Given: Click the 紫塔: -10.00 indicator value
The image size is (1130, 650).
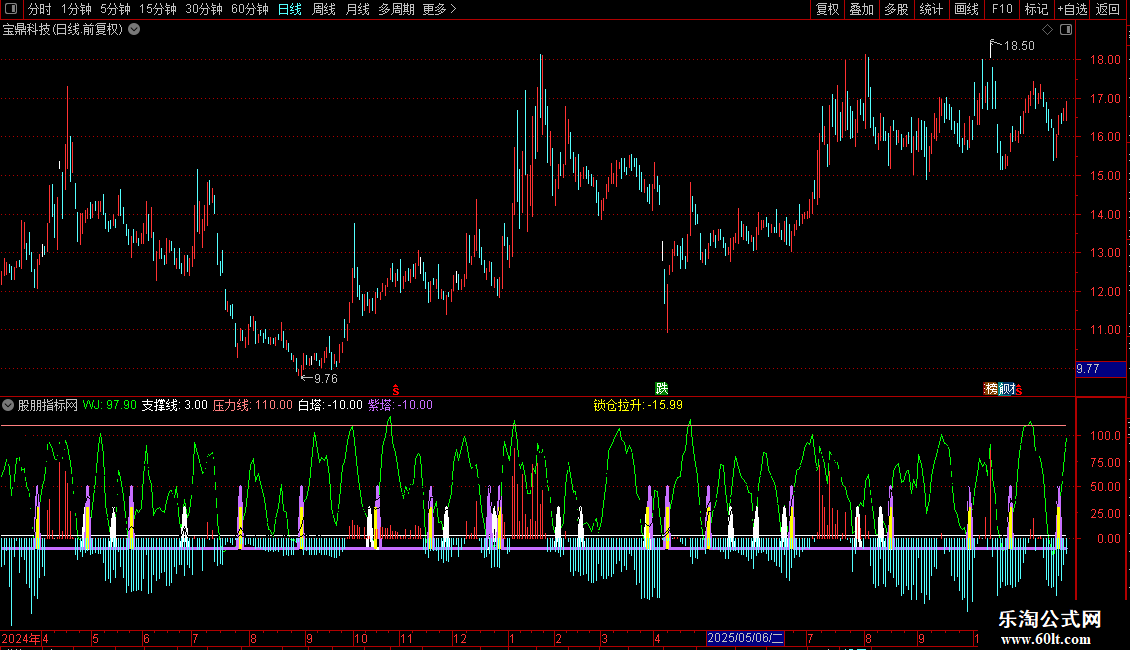Looking at the screenshot, I should click(x=401, y=405).
